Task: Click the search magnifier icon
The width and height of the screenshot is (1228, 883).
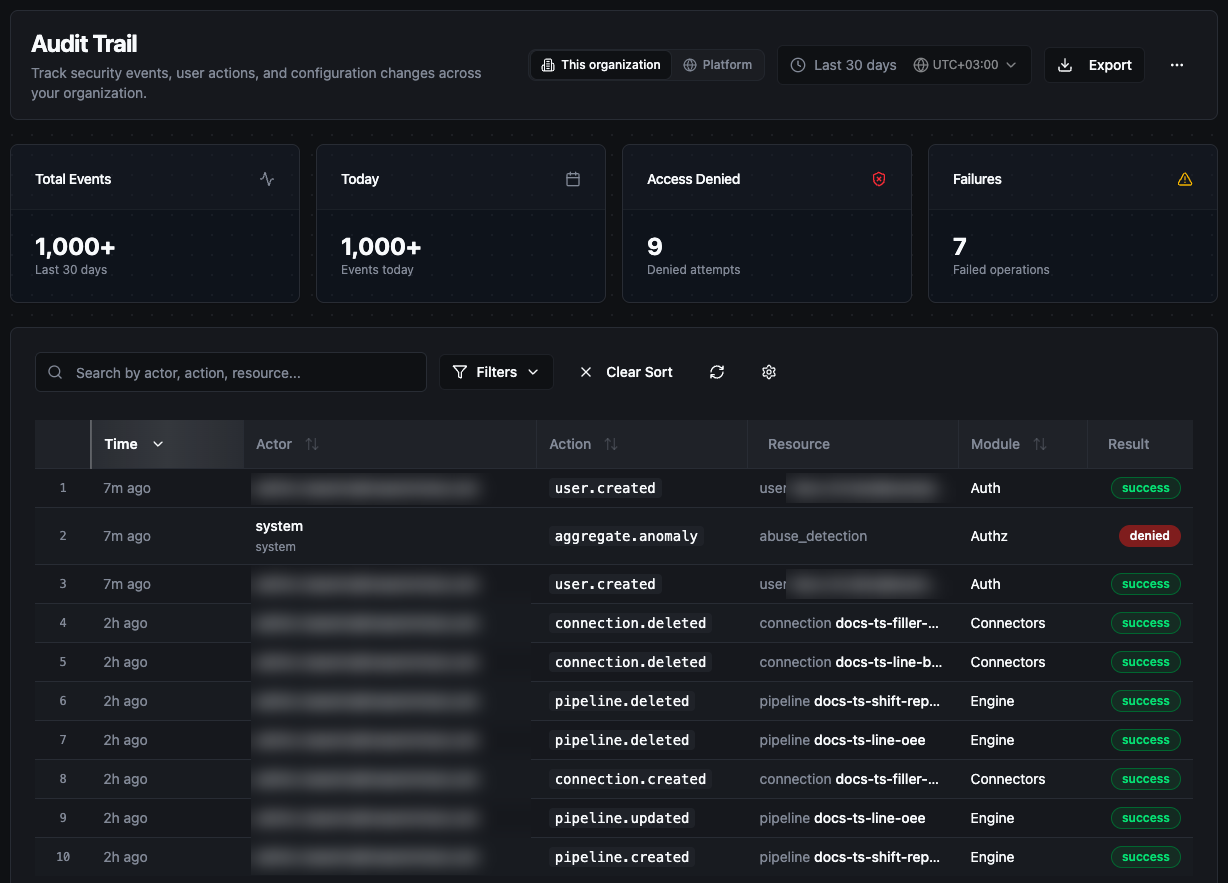Action: point(56,372)
